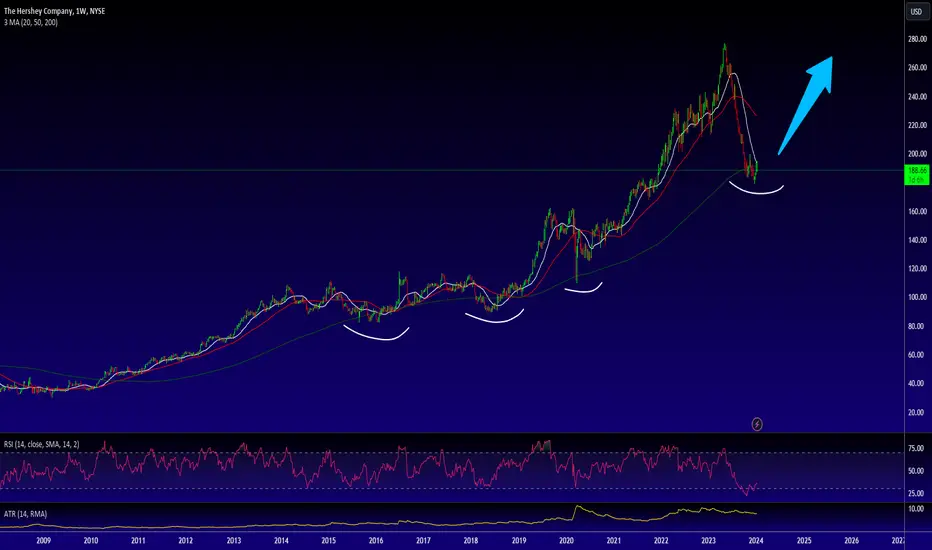Click the 100.00 price axis label
932x550 pixels.
point(917,297)
